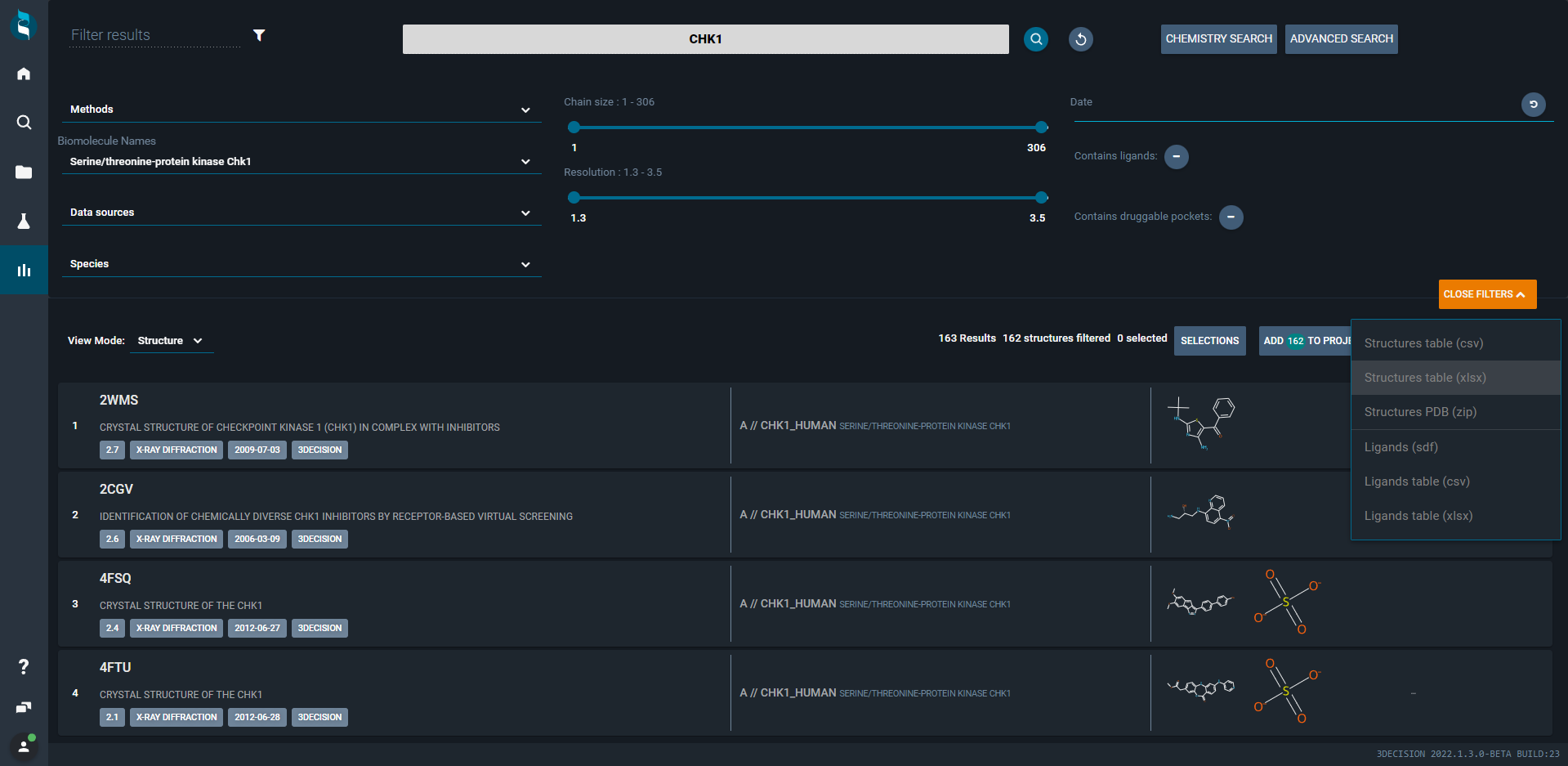Click 3DECISION tag on 4FSQ row

coord(319,629)
